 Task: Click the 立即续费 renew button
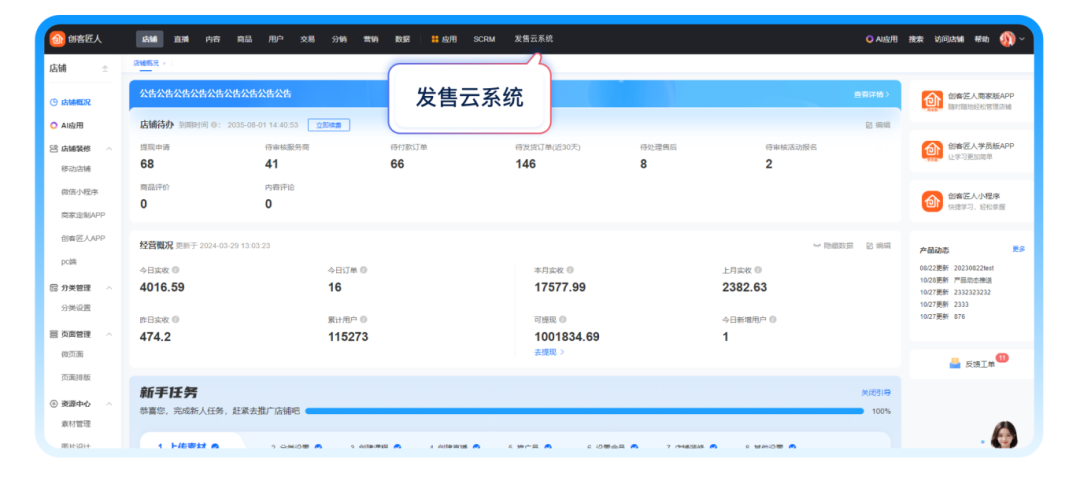pos(328,125)
